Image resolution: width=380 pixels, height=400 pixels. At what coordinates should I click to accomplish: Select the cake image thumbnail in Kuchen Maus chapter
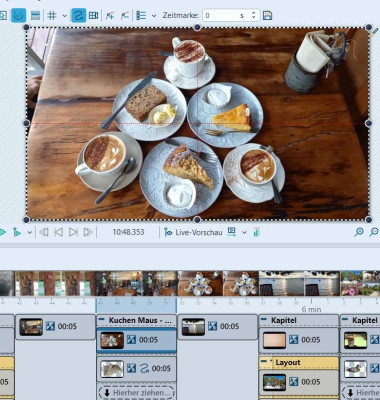click(112, 340)
